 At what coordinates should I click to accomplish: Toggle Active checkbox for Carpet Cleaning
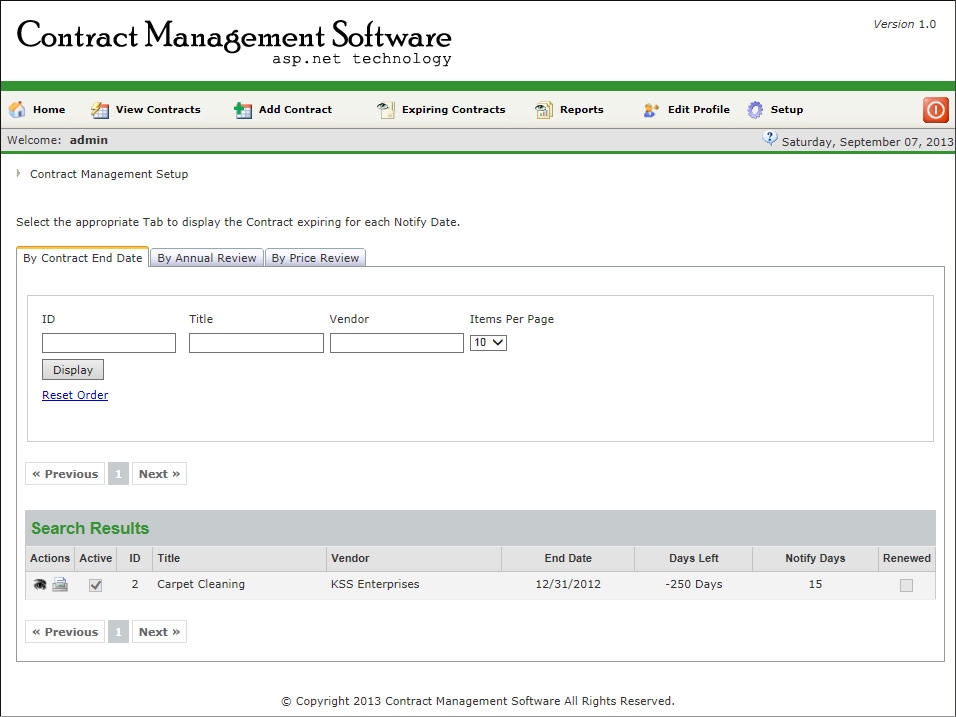tap(96, 585)
